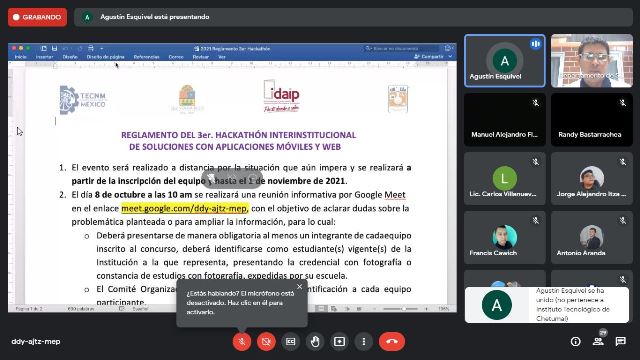Open the chat messages icon

621,341
